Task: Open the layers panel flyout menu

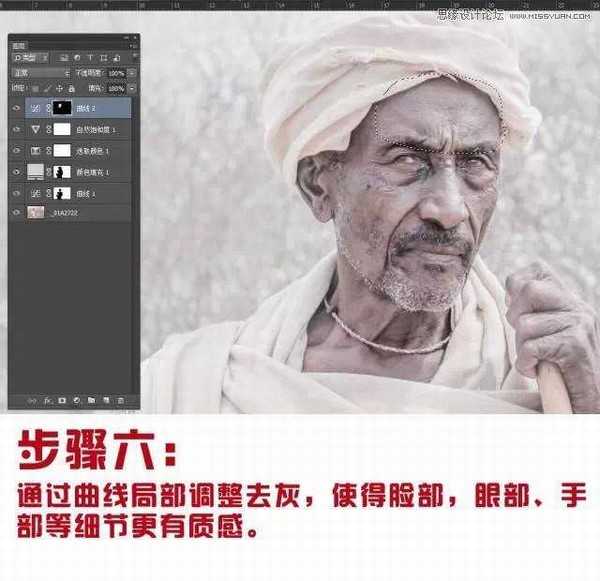Action: pos(135,45)
